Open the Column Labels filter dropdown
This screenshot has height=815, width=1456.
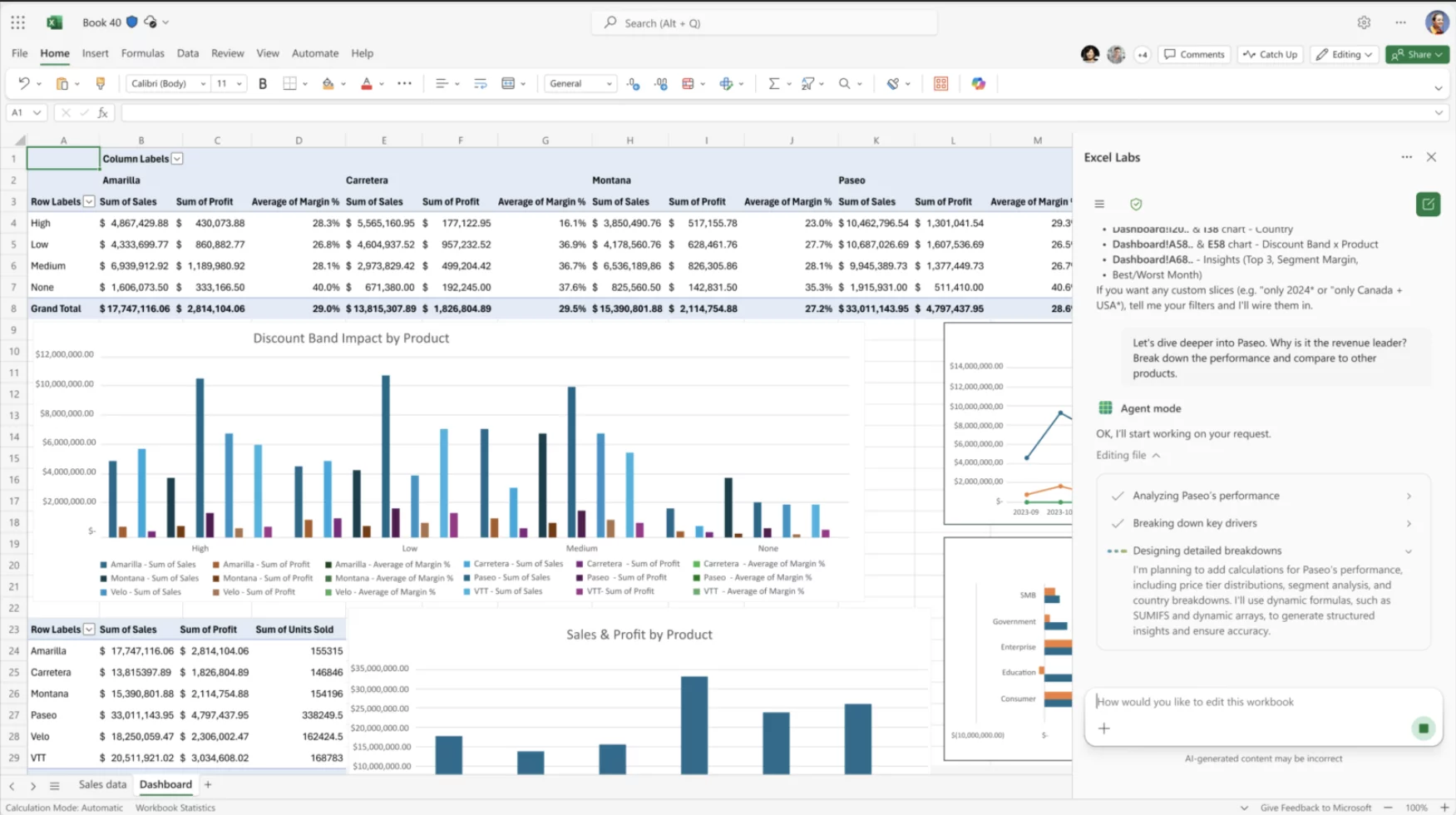point(177,159)
